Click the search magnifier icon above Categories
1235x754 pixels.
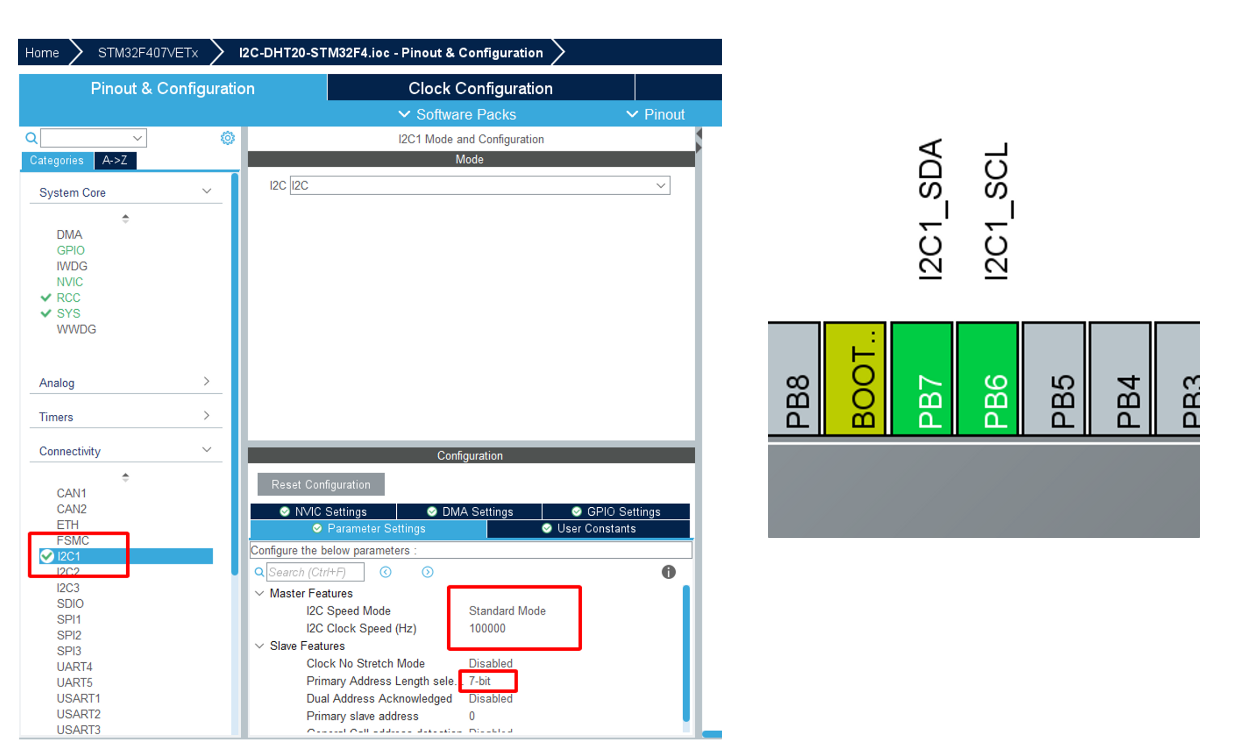click(x=31, y=138)
